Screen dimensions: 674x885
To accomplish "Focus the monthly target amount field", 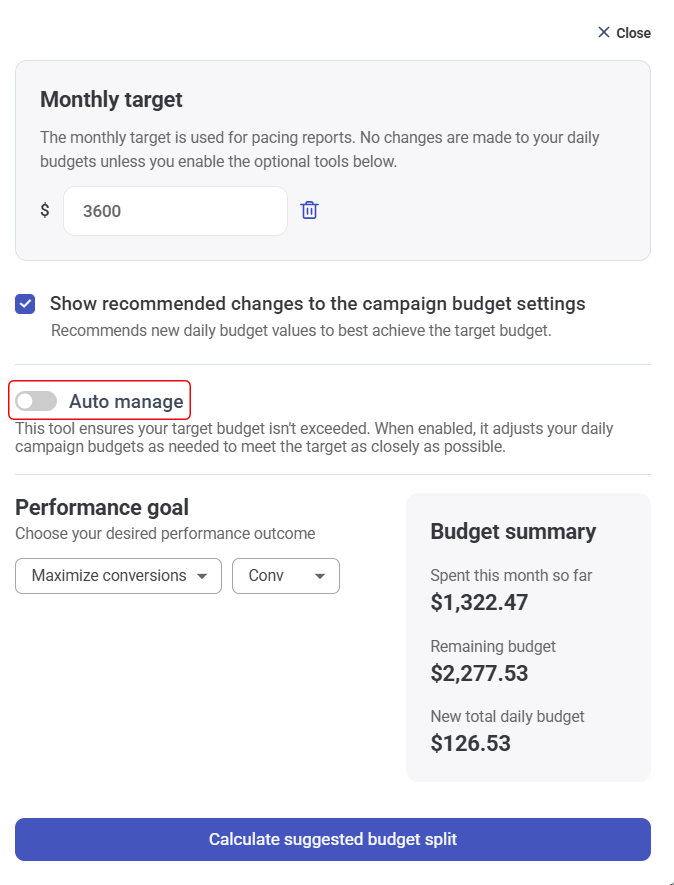I will [175, 211].
